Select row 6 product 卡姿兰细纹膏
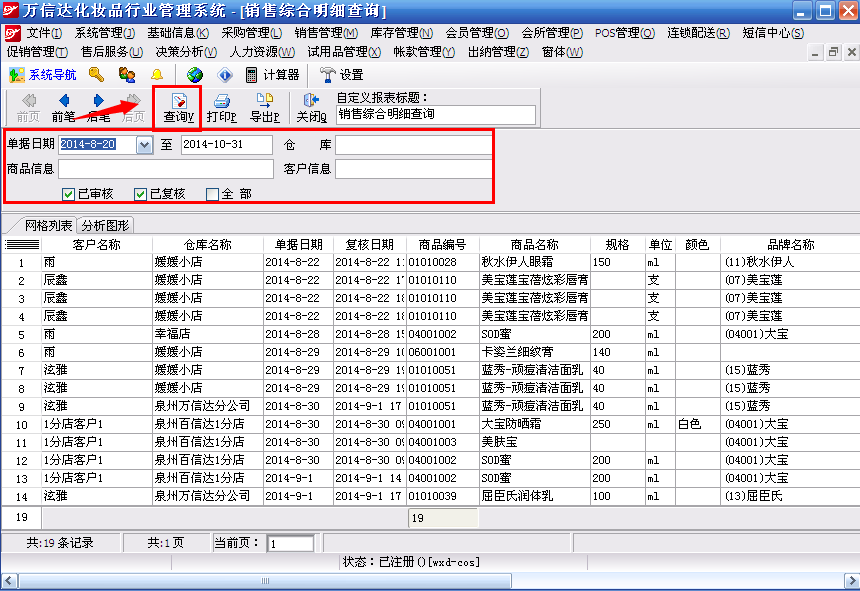This screenshot has width=860, height=591. (535, 352)
